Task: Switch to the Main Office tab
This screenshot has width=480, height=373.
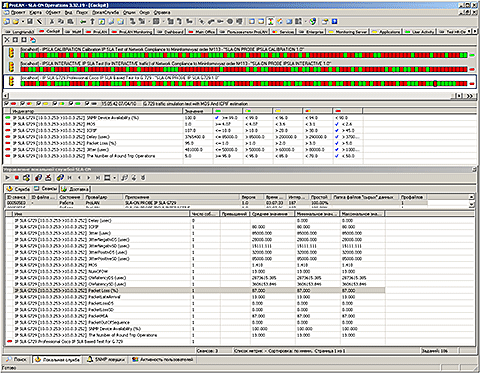Action: [202, 32]
